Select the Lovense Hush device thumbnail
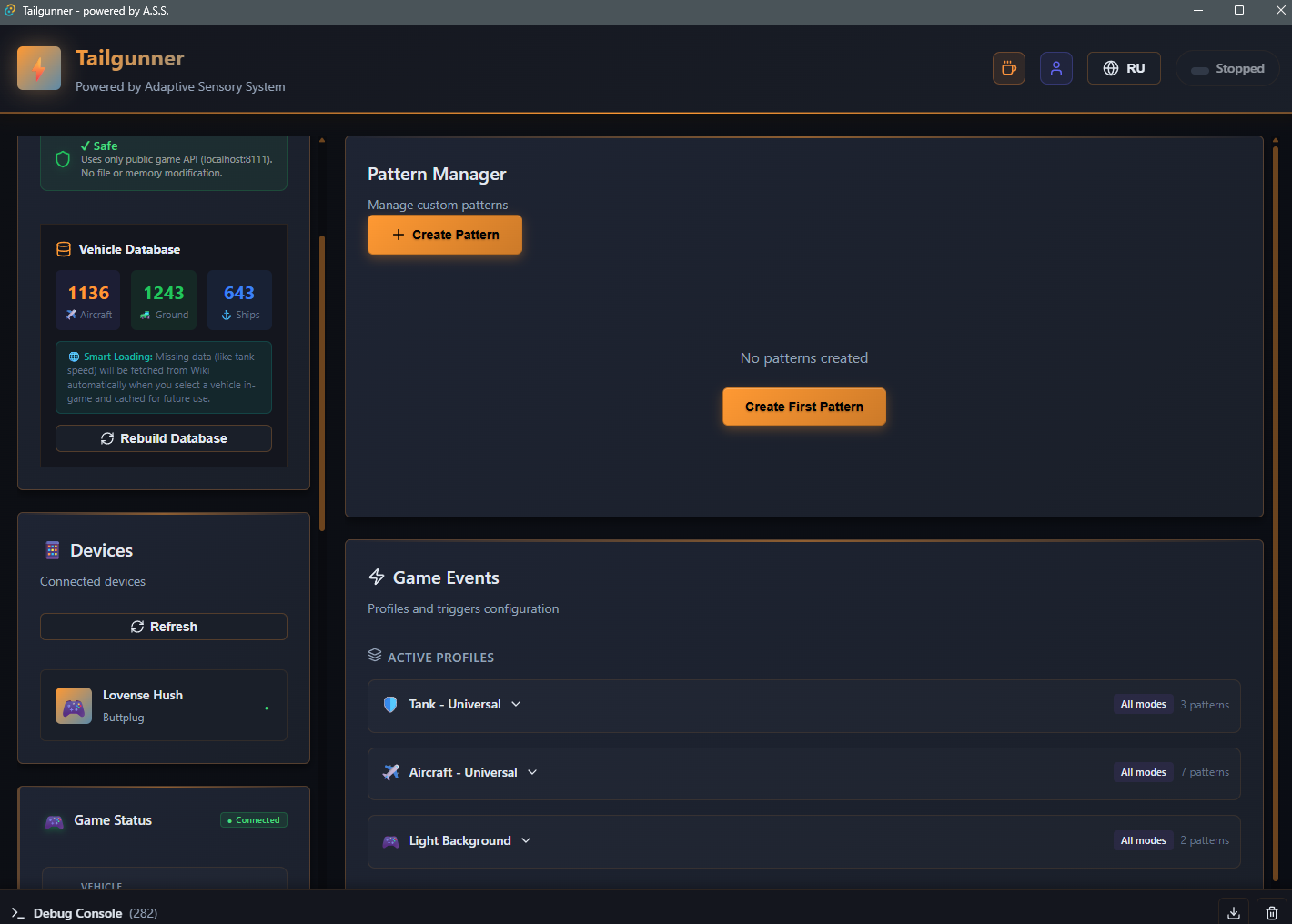The width and height of the screenshot is (1292, 924). (74, 706)
